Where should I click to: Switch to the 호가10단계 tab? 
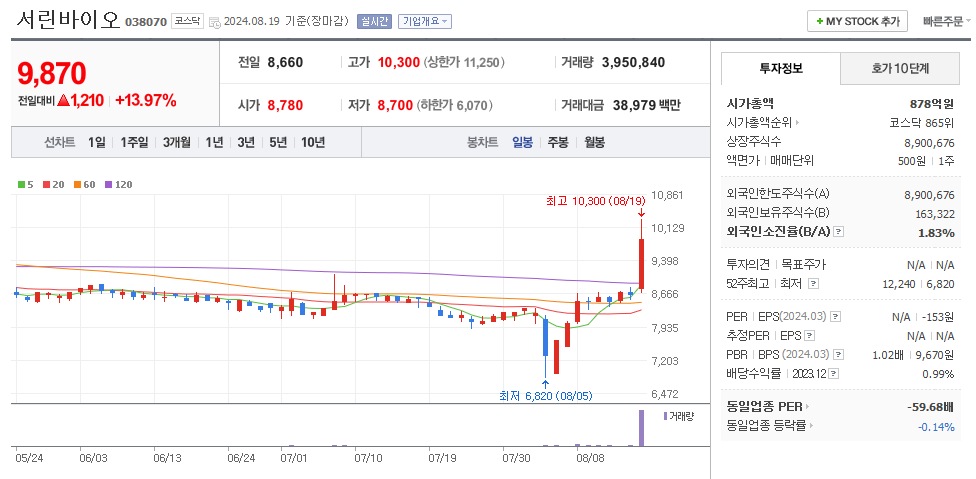[900, 68]
